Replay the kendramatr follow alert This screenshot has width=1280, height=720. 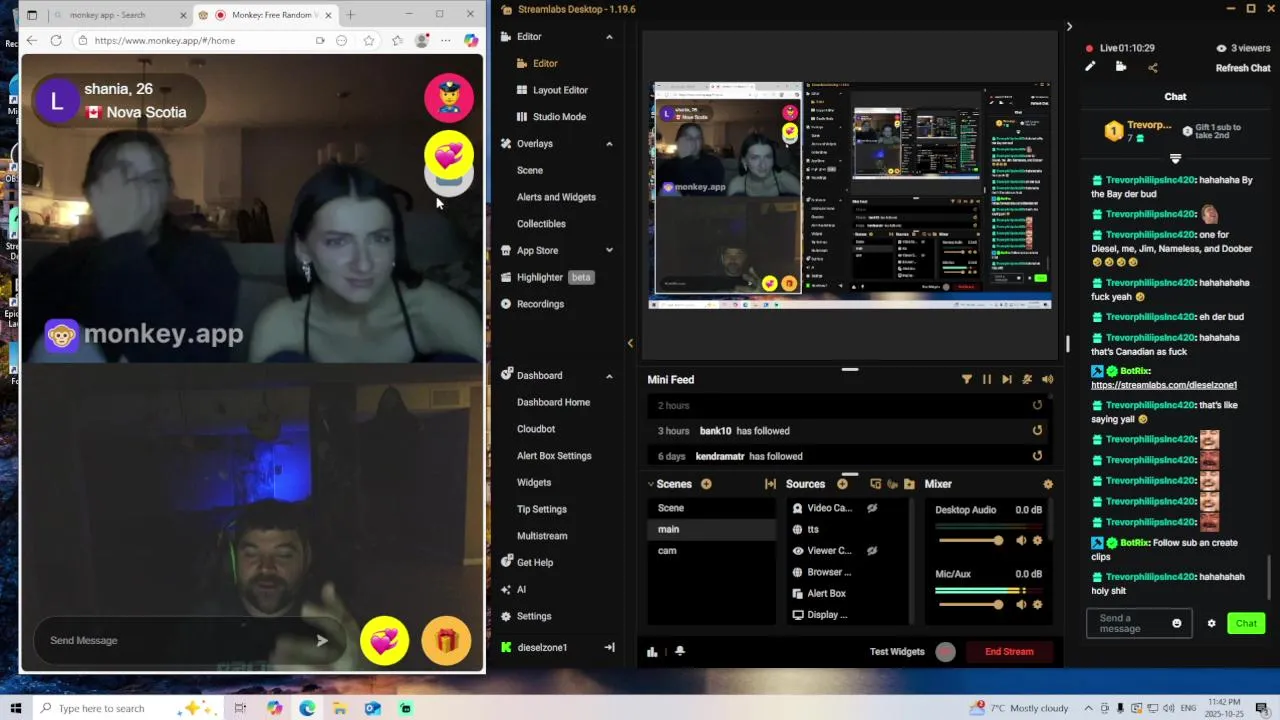click(1037, 456)
